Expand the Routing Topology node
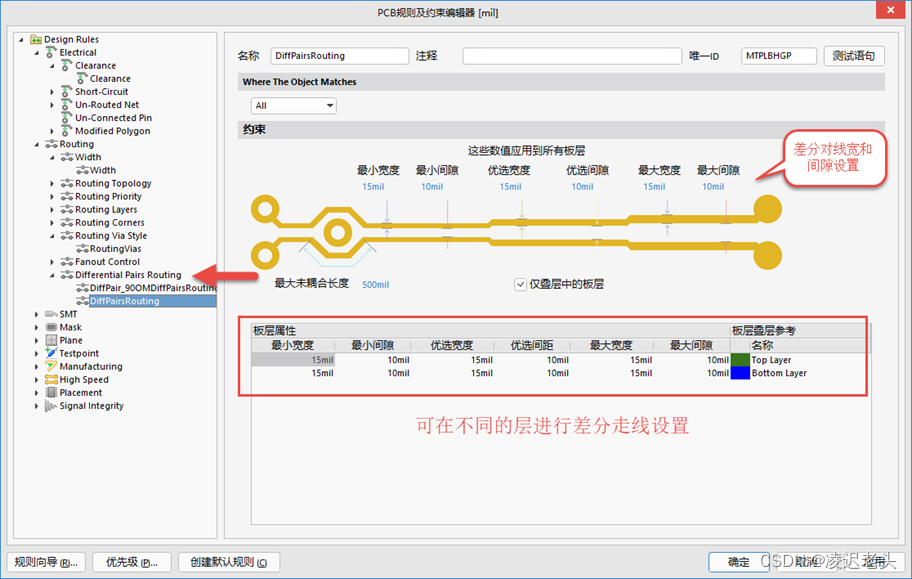 coord(53,184)
